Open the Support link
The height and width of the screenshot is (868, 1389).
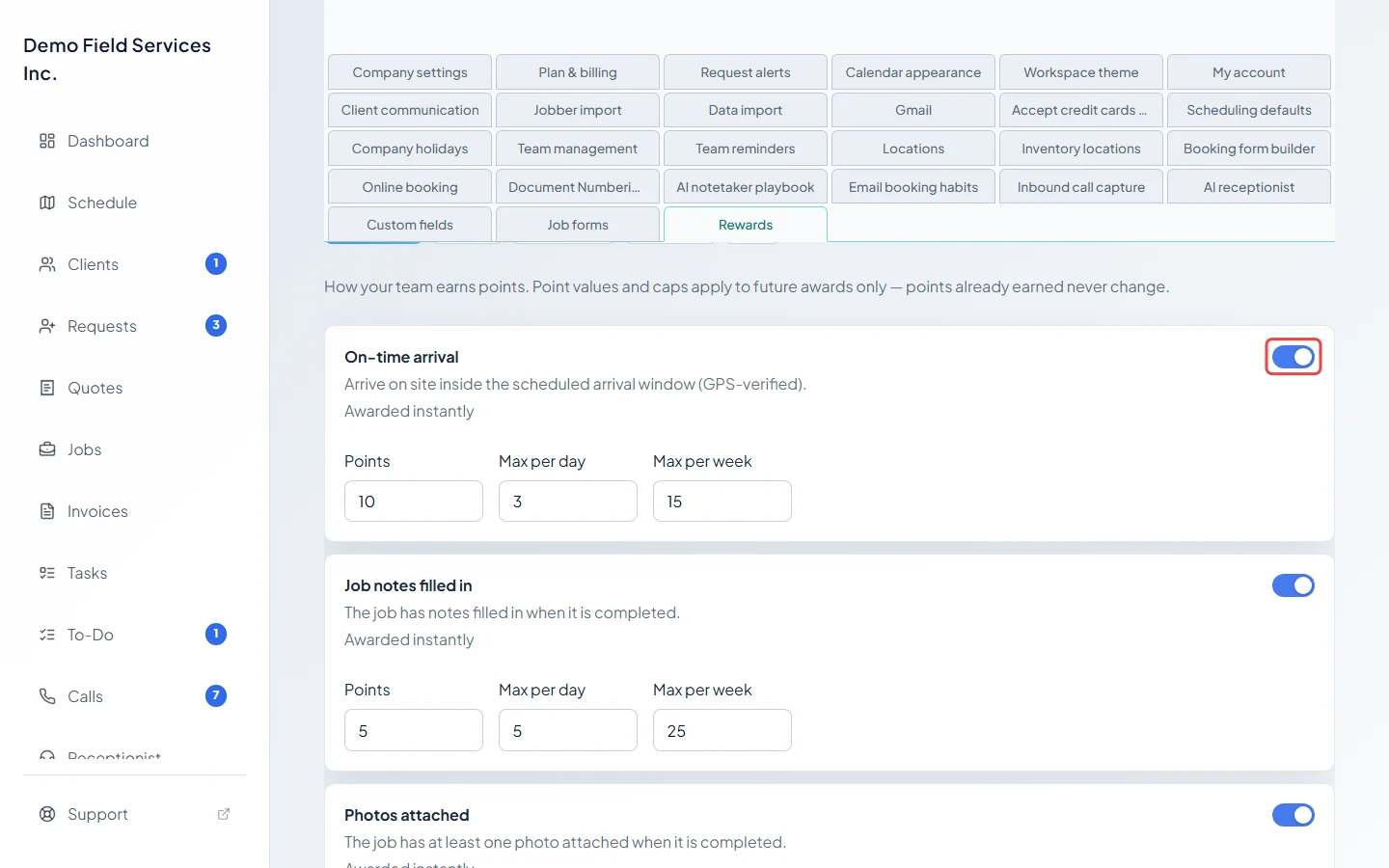(x=135, y=814)
